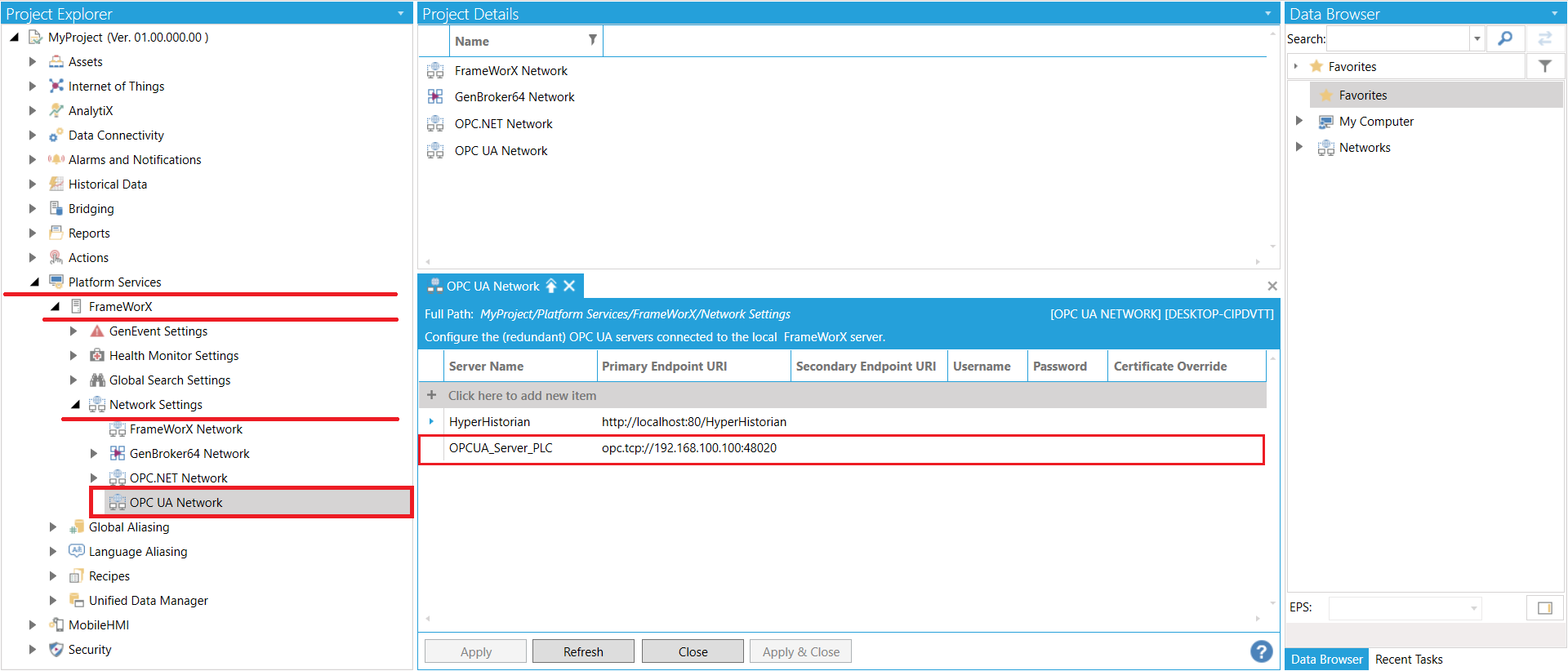Screen dimensions: 1568x671
Task: Click the Close button
Action: point(693,651)
